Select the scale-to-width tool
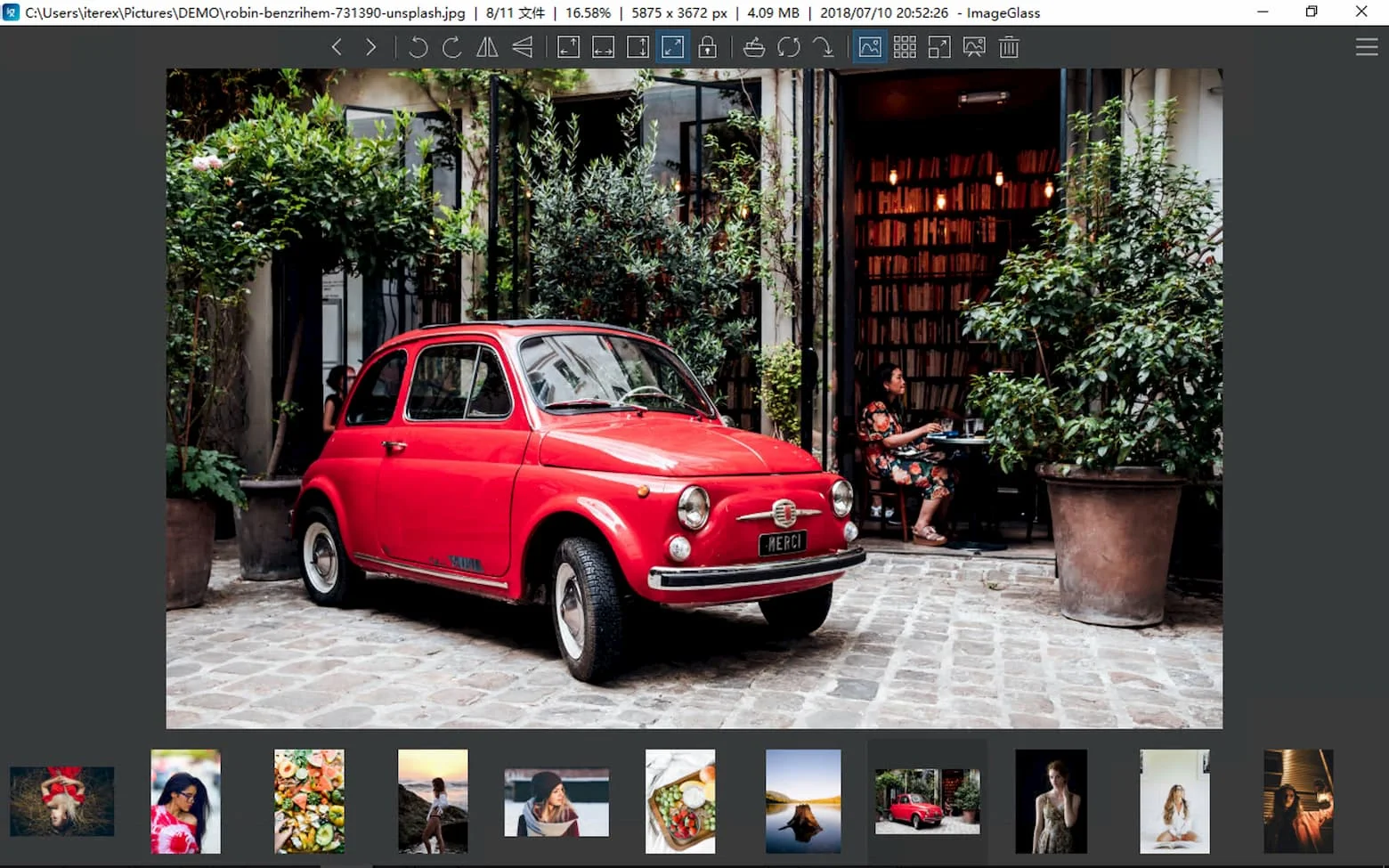 [x=604, y=47]
